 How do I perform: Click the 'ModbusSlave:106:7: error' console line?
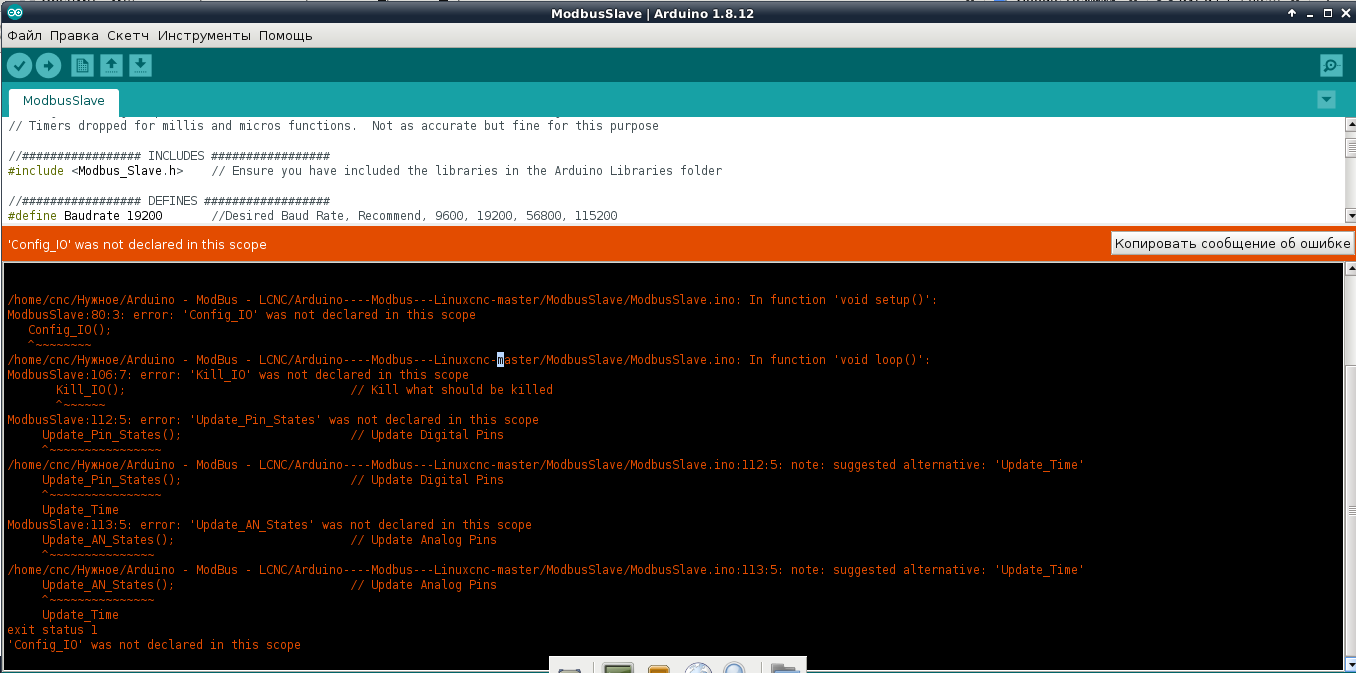pos(238,375)
